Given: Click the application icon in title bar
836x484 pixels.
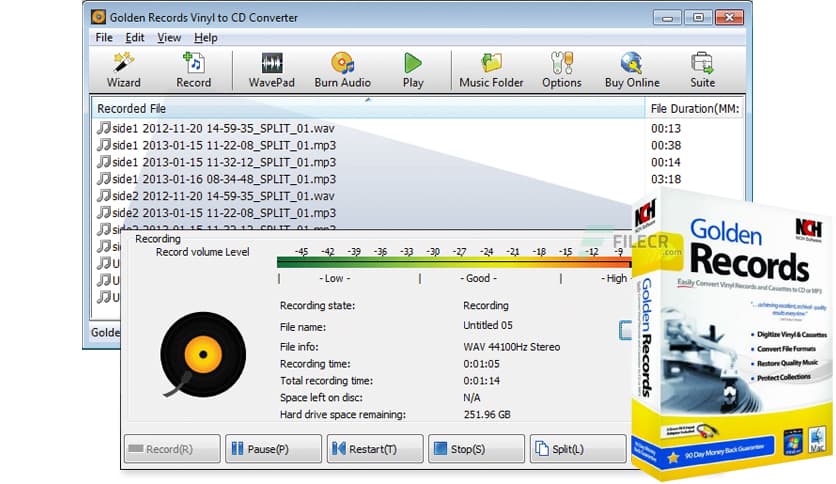Looking at the screenshot, I should [x=98, y=17].
